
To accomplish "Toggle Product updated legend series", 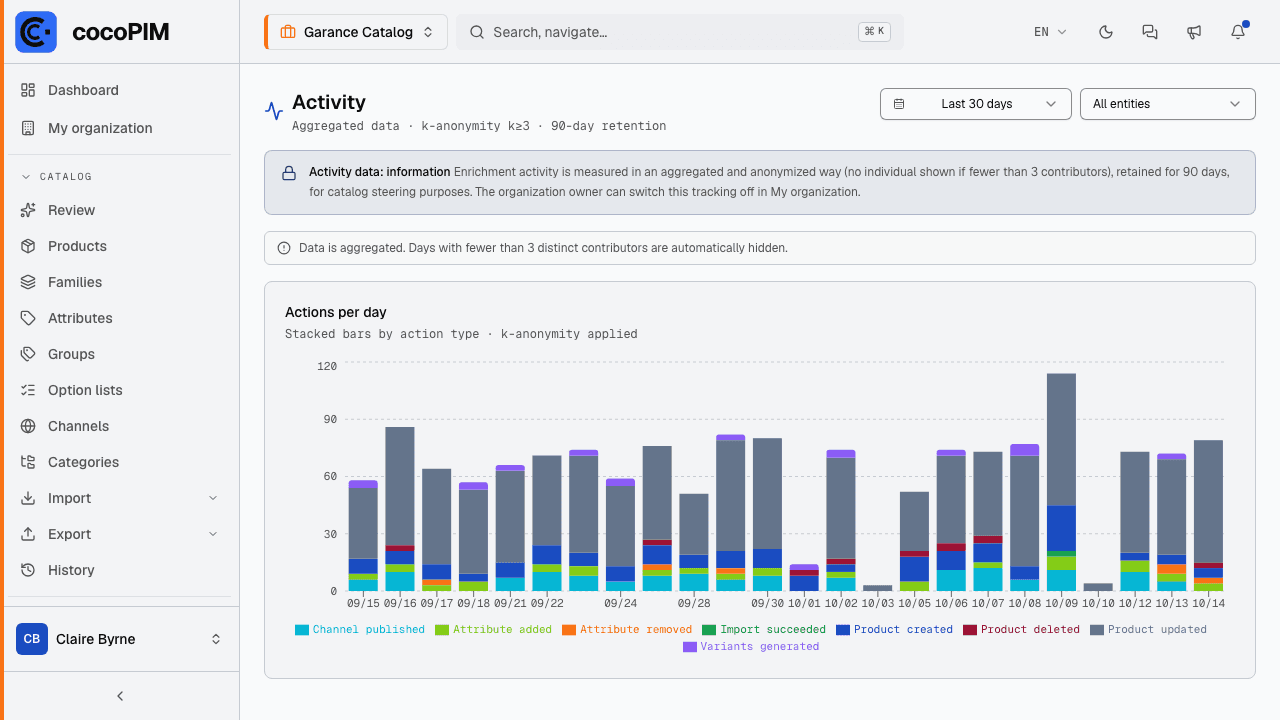I will point(1148,630).
